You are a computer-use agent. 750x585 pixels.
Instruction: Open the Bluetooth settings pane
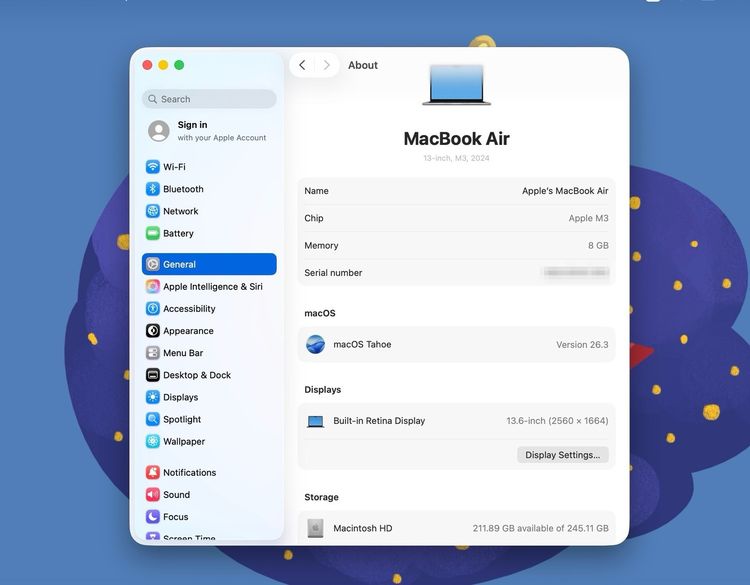coord(209,189)
